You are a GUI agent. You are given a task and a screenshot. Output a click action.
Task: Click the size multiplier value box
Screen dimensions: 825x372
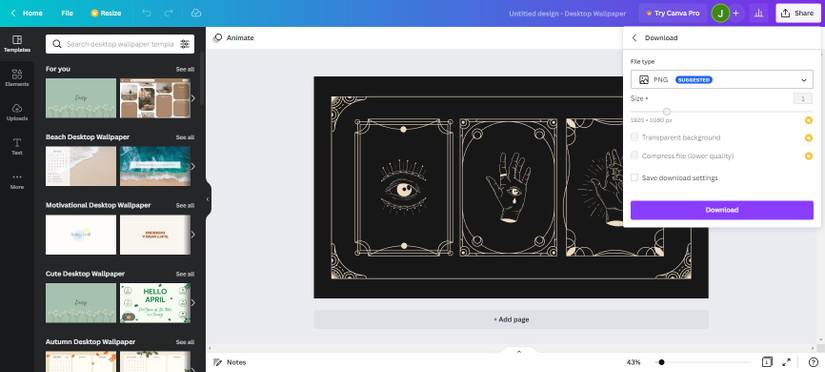(x=803, y=98)
